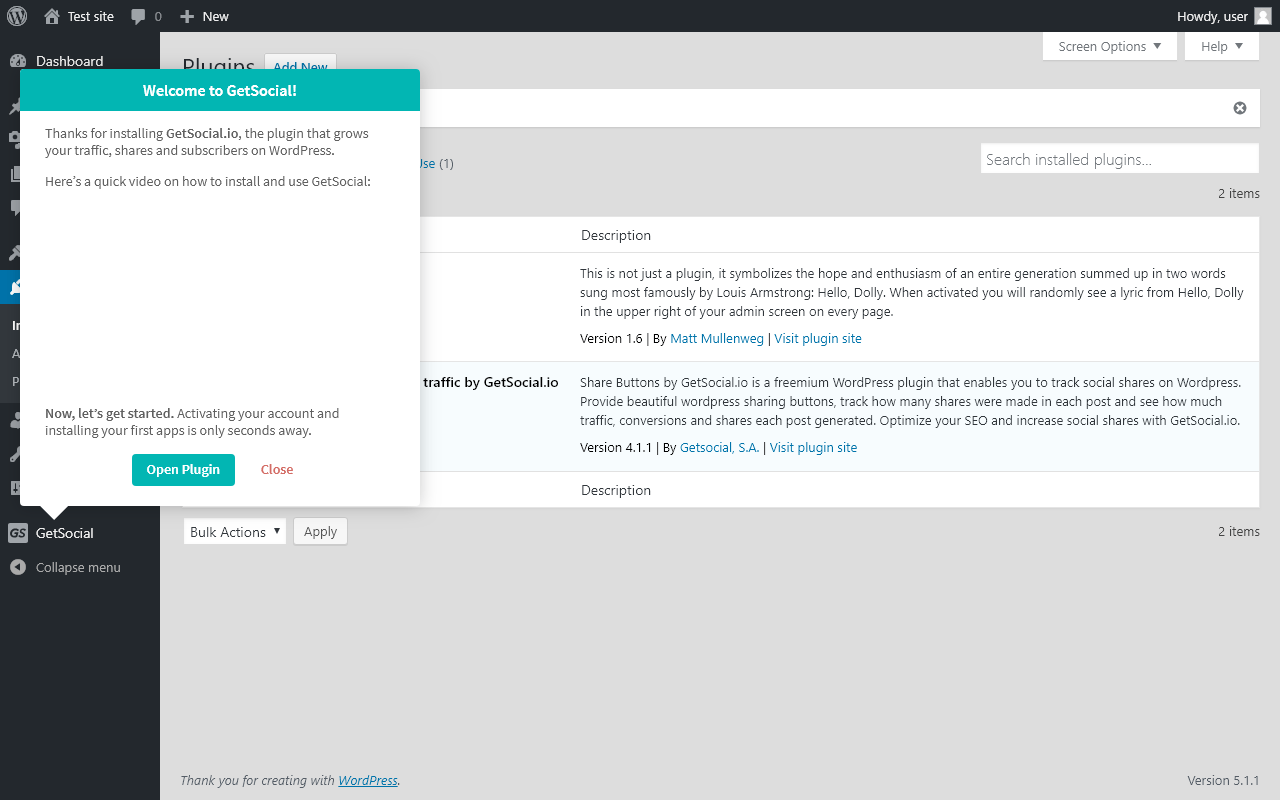Click the Add New plugin button
This screenshot has width=1280, height=800.
(300, 67)
